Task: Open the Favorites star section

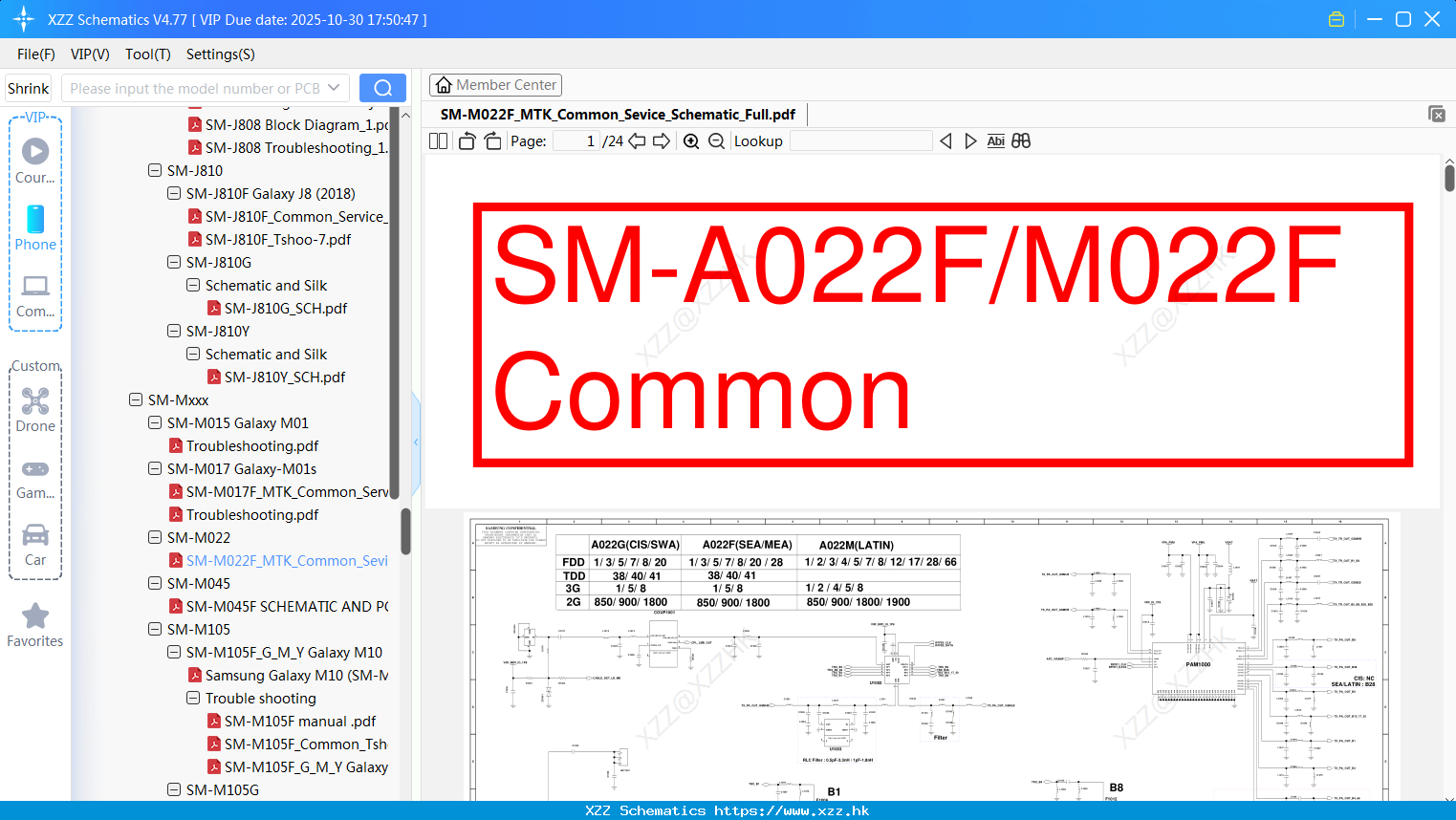Action: click(x=35, y=626)
